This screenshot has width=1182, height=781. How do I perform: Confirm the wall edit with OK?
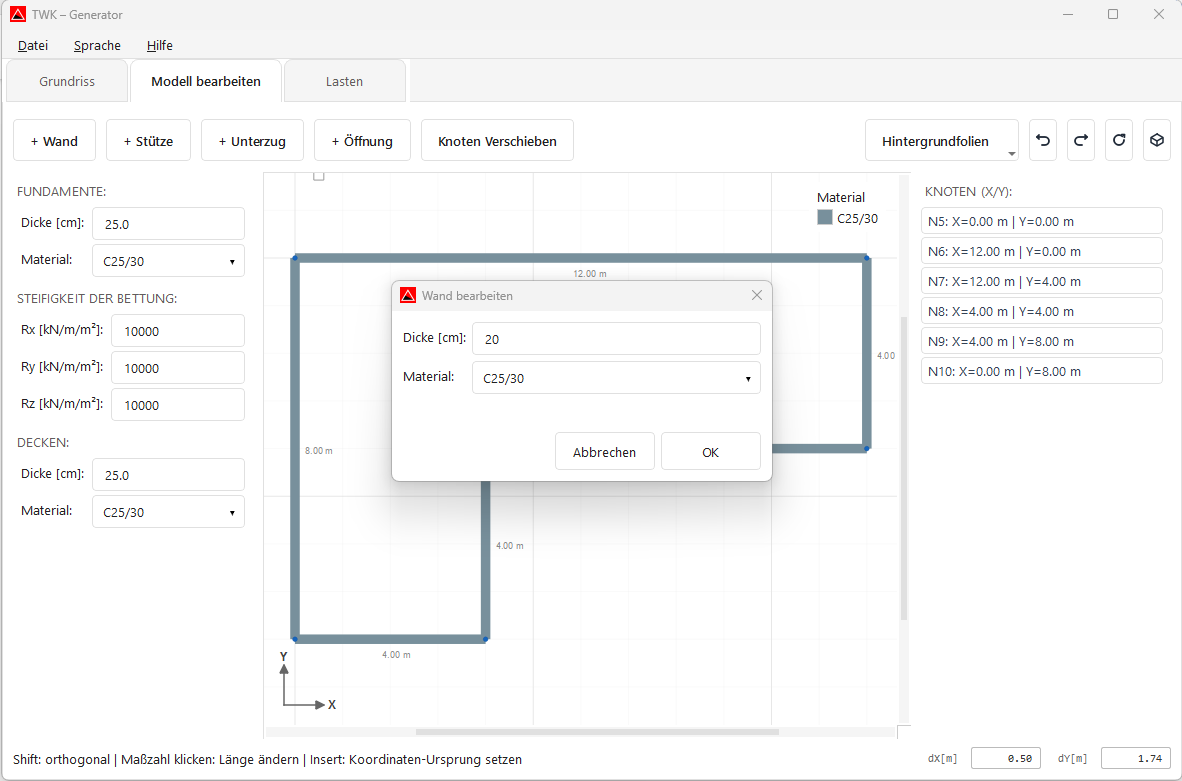pos(710,451)
